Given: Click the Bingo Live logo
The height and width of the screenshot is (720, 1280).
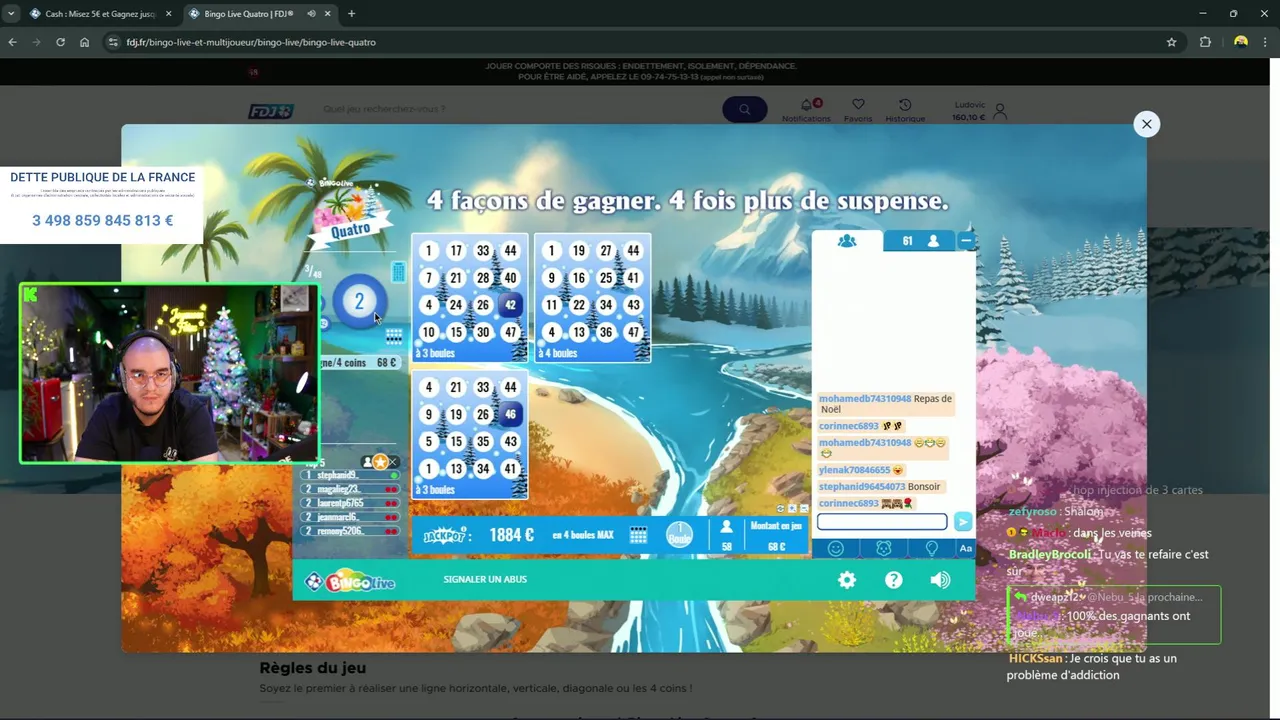Looking at the screenshot, I should coord(350,581).
